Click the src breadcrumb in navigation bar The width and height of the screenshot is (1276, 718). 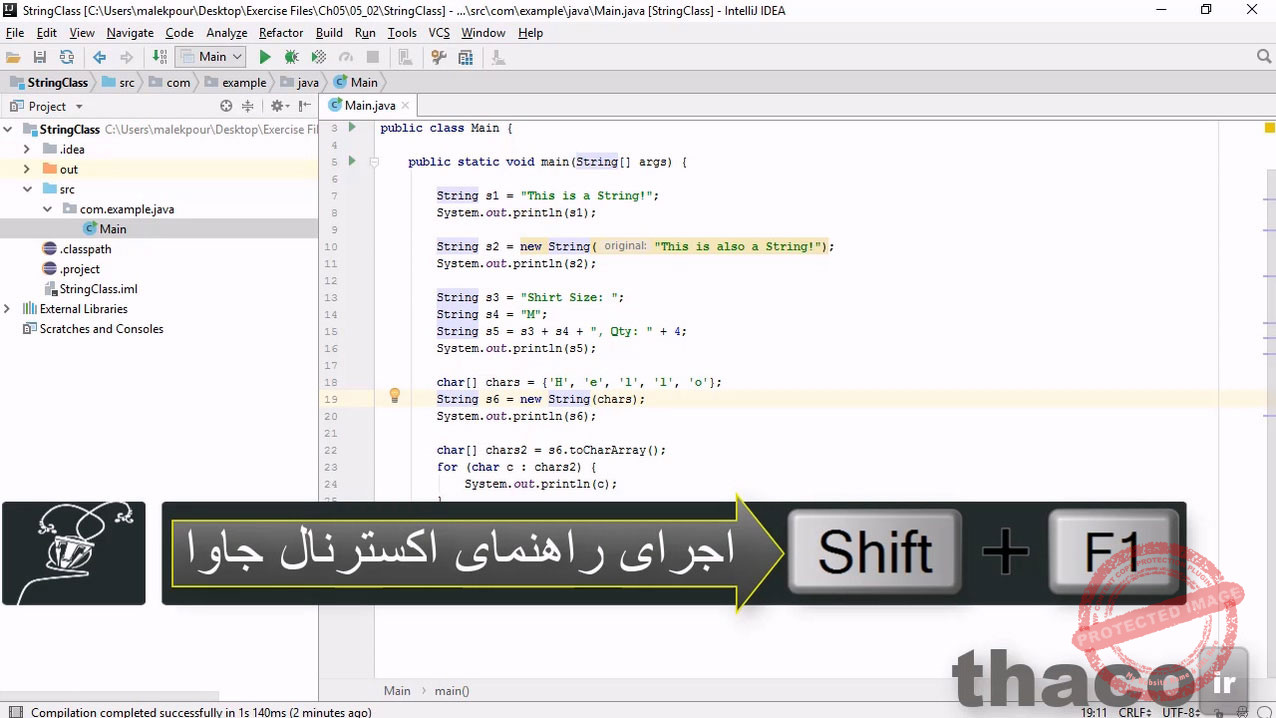click(126, 83)
